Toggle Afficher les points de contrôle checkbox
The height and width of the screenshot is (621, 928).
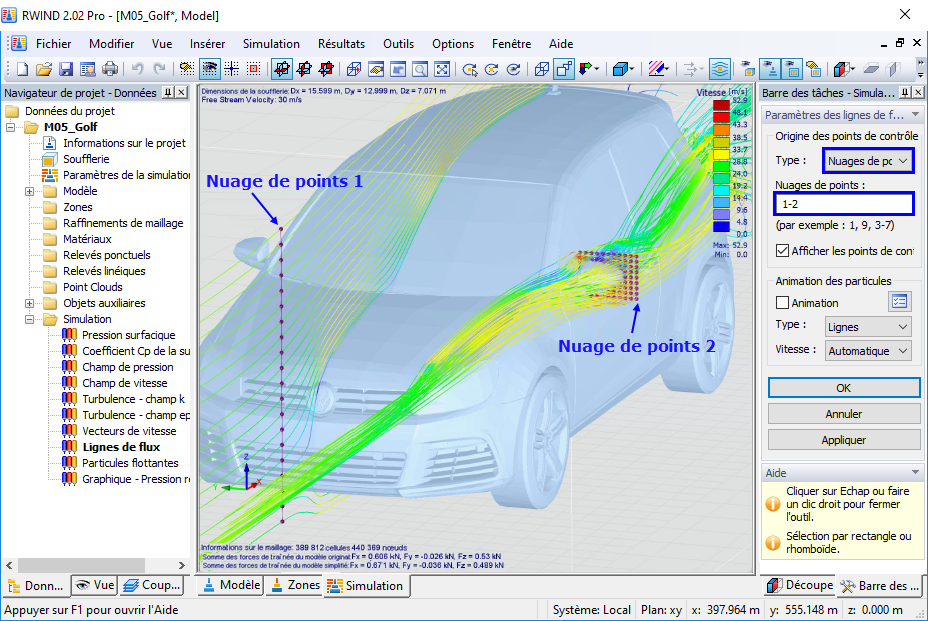click(782, 250)
